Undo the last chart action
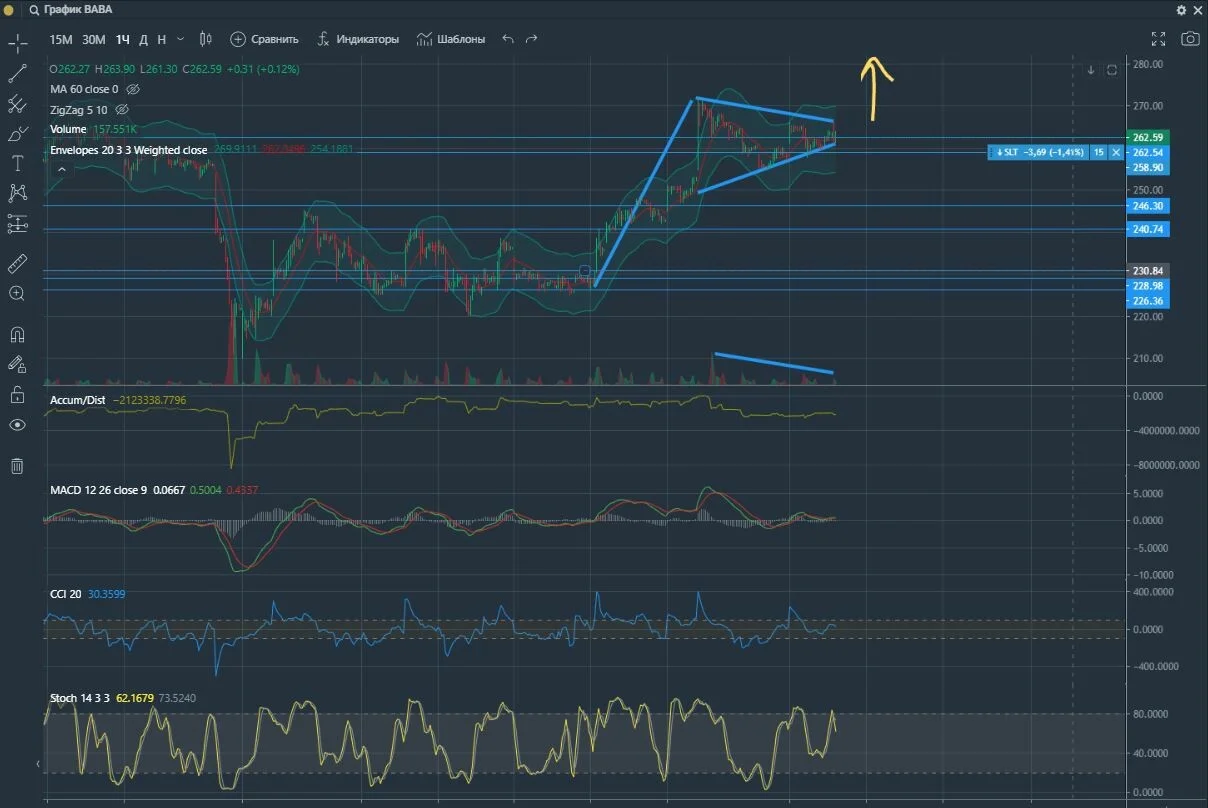This screenshot has height=808, width=1208. click(508, 39)
